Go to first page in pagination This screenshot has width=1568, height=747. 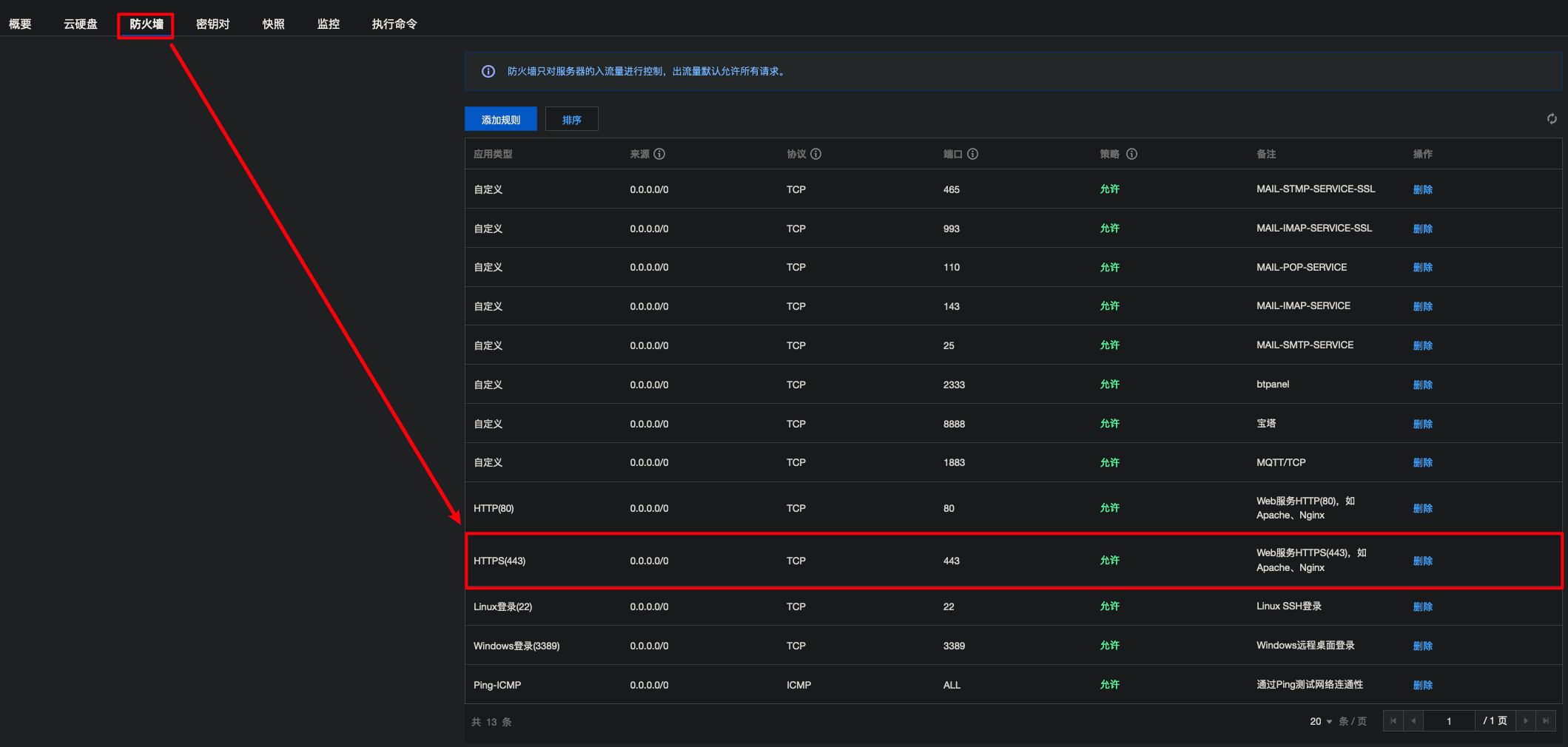1393,721
